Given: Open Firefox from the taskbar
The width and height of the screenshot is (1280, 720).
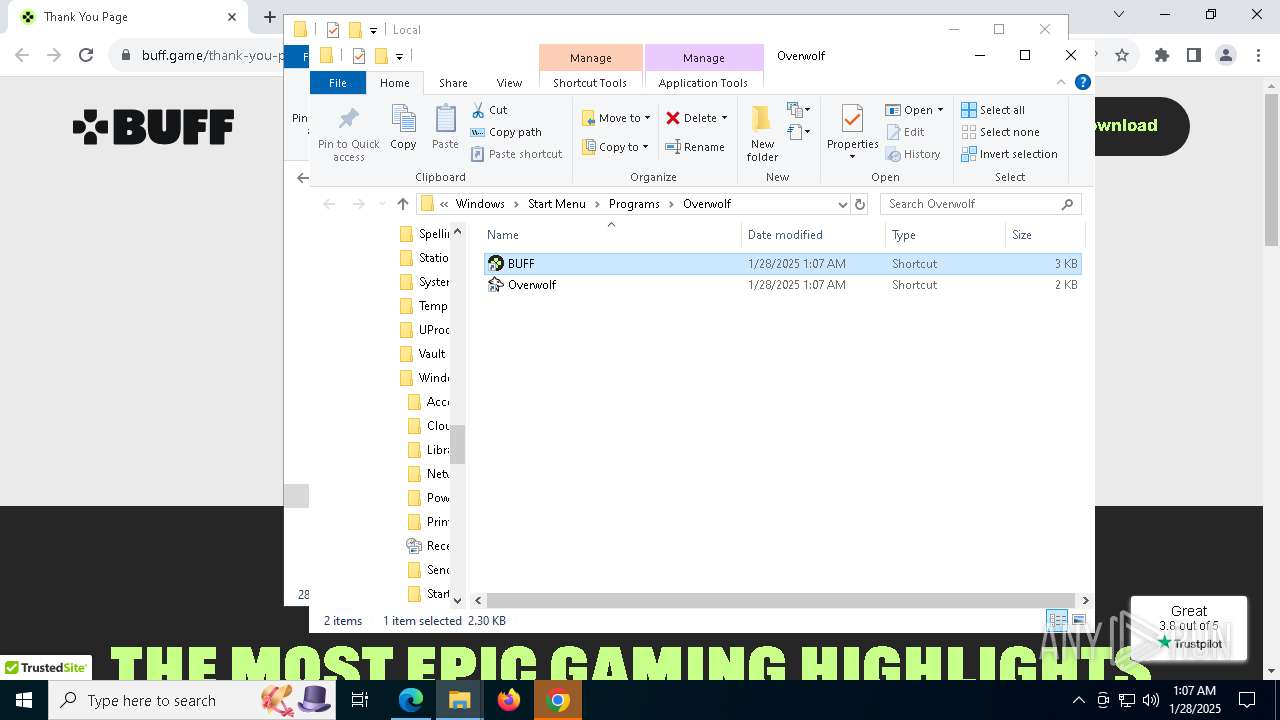Looking at the screenshot, I should pyautogui.click(x=509, y=700).
